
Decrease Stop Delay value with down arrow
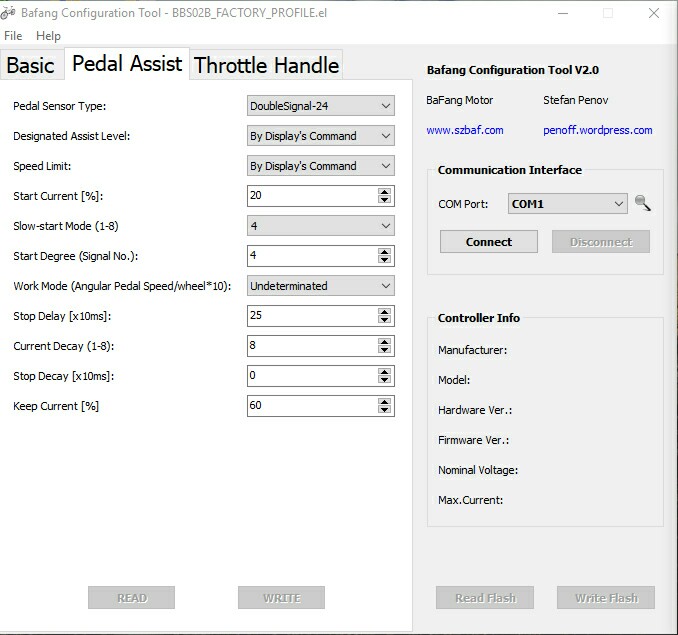pyautogui.click(x=385, y=320)
